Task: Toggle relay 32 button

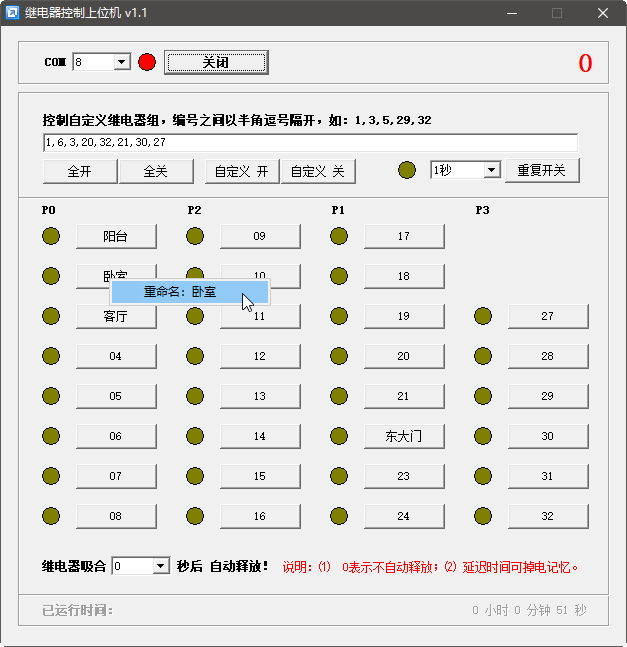Action: point(548,516)
